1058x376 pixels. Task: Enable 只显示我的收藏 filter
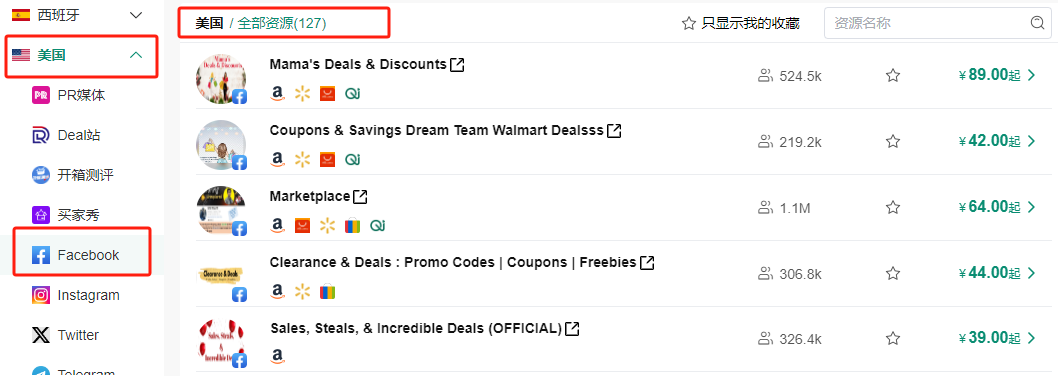click(741, 24)
